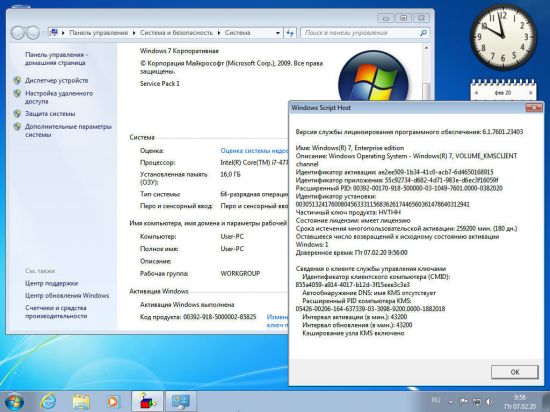The width and height of the screenshot is (550, 412).
Task: Click the volume speaker tray icon
Action: 489,401
